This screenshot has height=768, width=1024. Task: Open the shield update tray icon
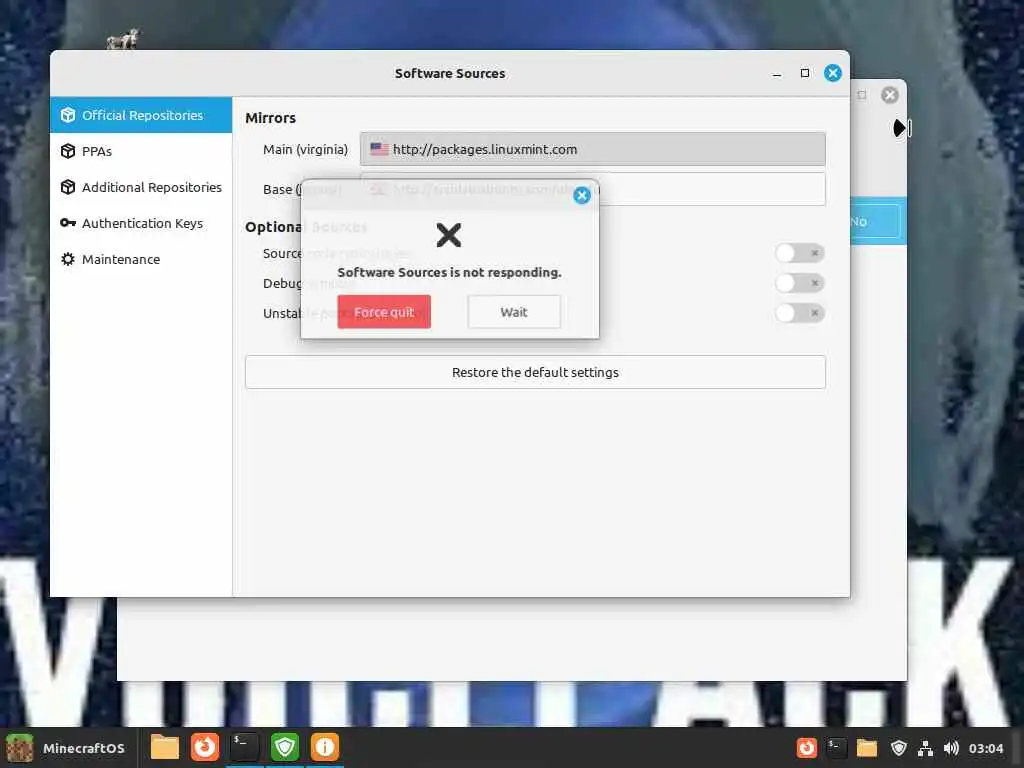click(x=899, y=748)
